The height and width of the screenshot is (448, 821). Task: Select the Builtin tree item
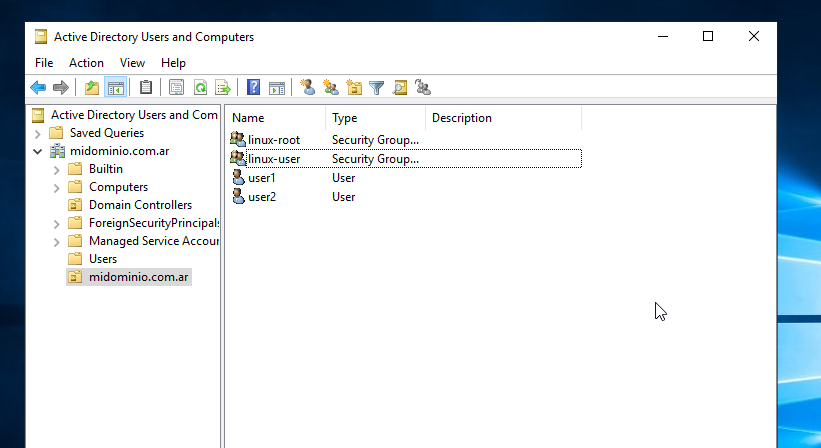[x=106, y=169]
